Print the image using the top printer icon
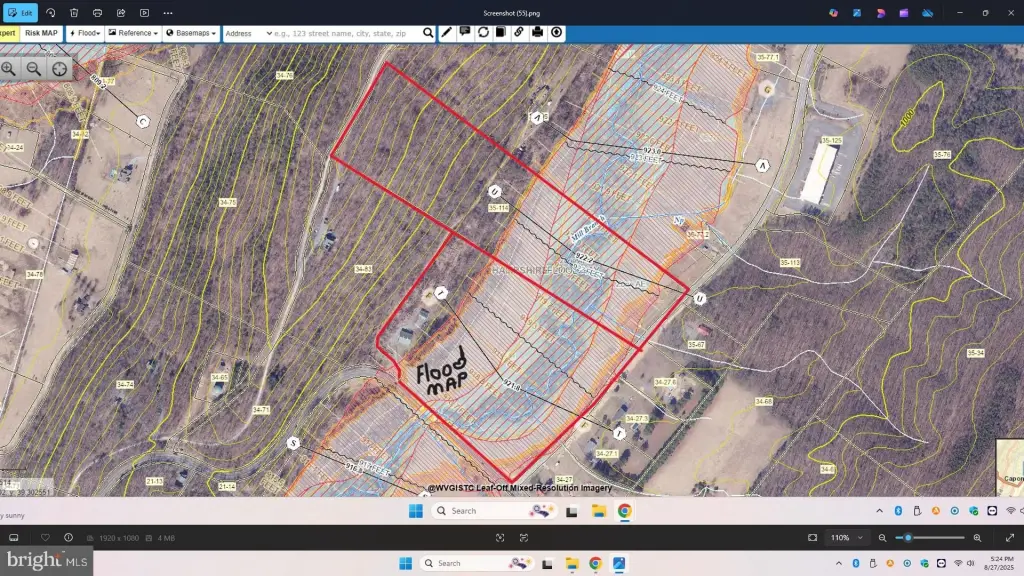Viewport: 1024px width, 576px height. pos(97,13)
